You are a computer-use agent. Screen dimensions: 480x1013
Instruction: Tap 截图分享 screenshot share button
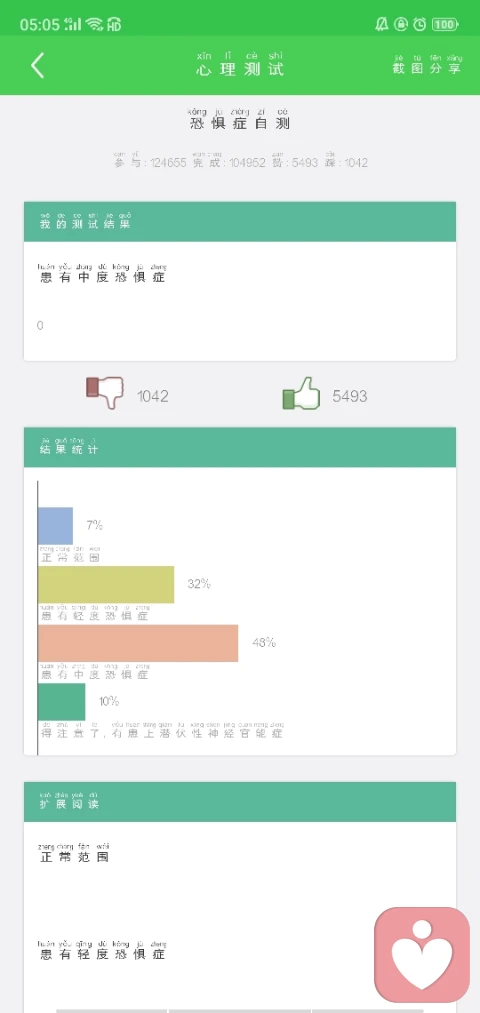(x=427, y=65)
